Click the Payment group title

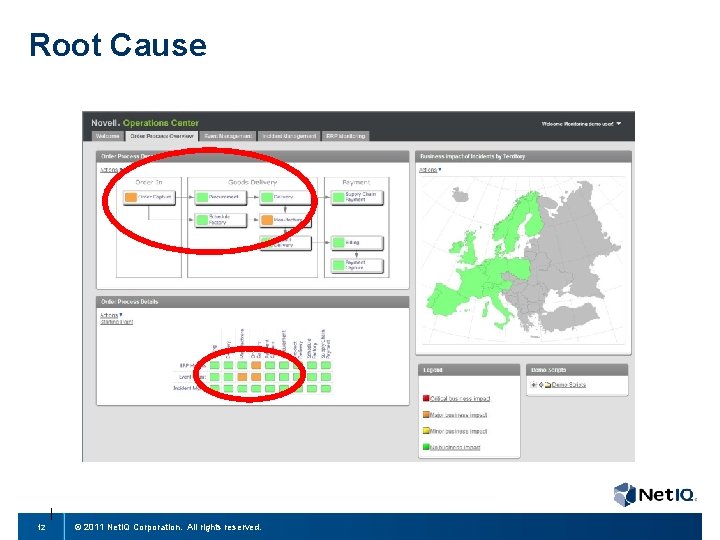[356, 182]
